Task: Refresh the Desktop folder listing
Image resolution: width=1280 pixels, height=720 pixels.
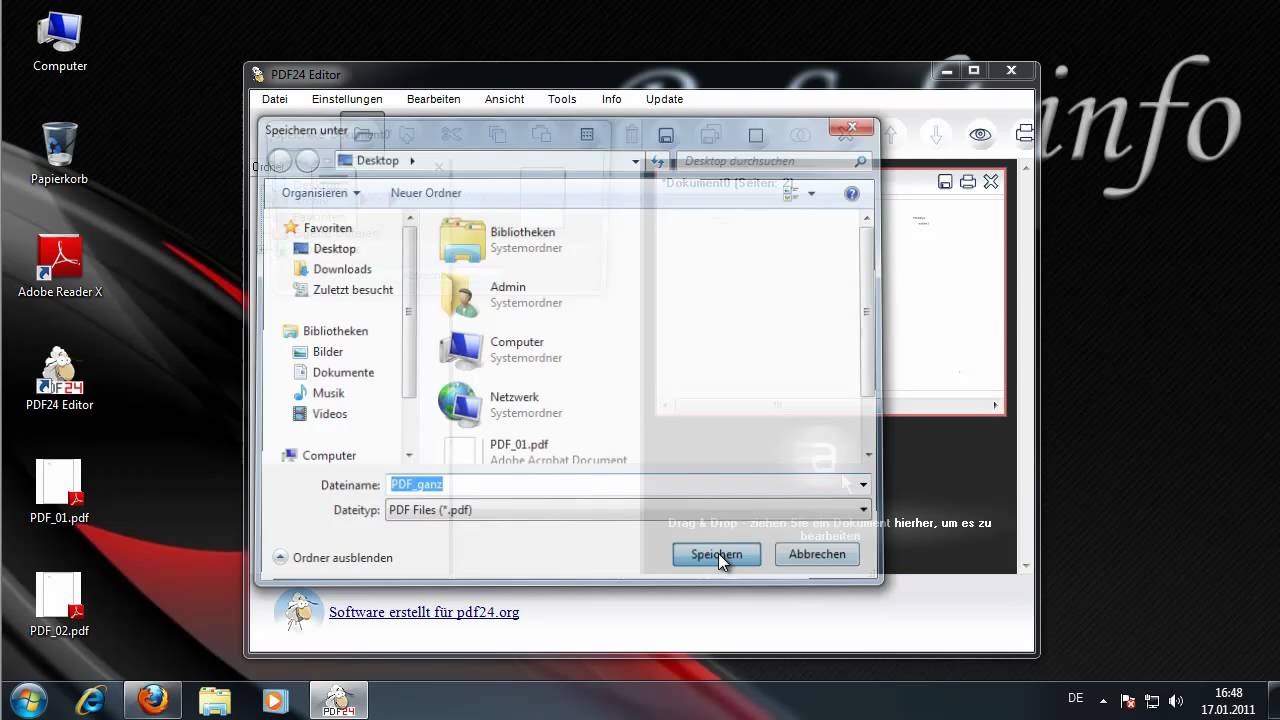Action: (x=657, y=161)
